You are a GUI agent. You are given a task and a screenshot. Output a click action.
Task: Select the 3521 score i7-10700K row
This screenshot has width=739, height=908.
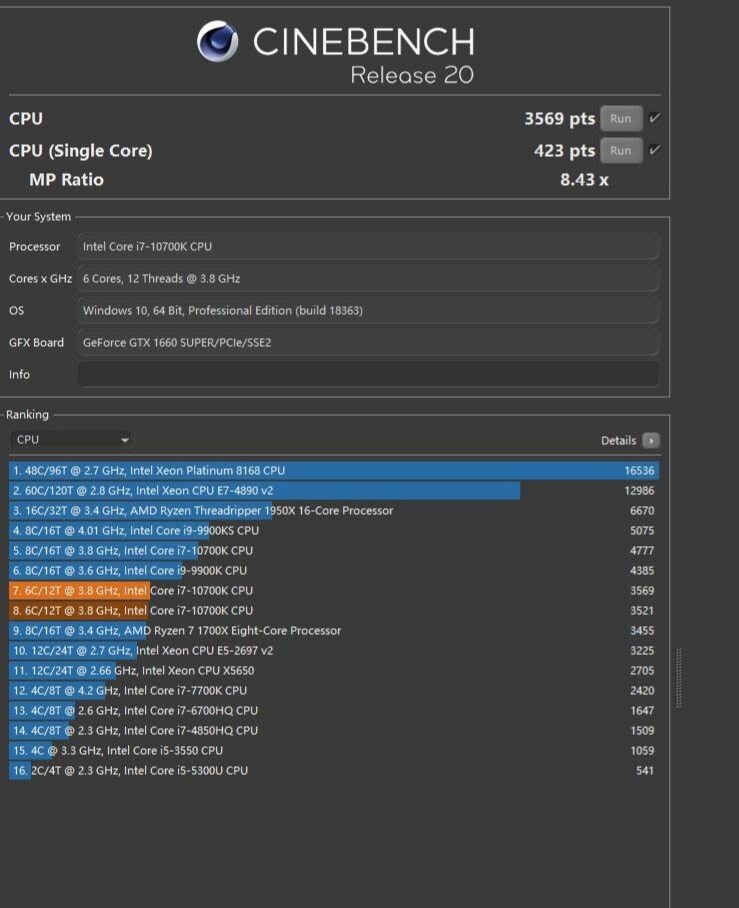(x=334, y=610)
